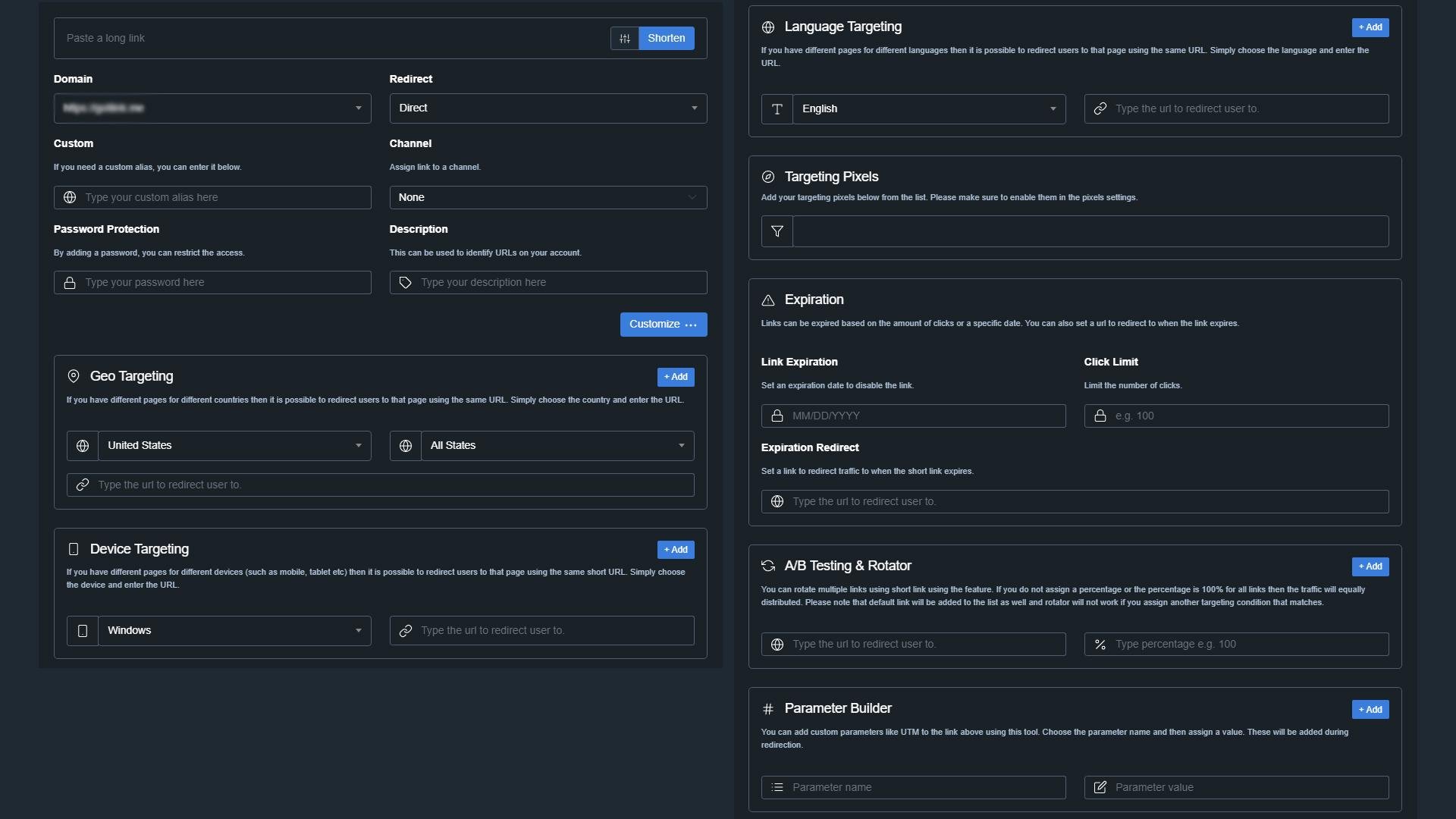This screenshot has width=1456, height=819.
Task: Add a new Parameter Builder entry
Action: (x=1370, y=710)
